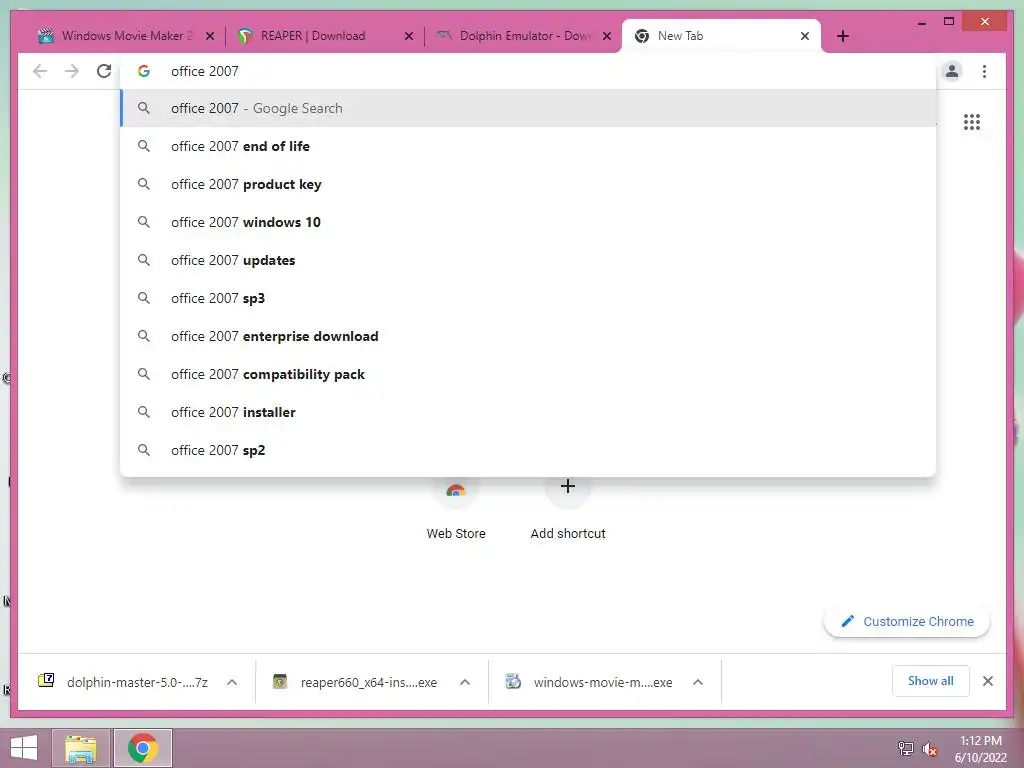Switch to Dolphin Emulator tab
Image resolution: width=1024 pixels, height=768 pixels.
(x=521, y=36)
